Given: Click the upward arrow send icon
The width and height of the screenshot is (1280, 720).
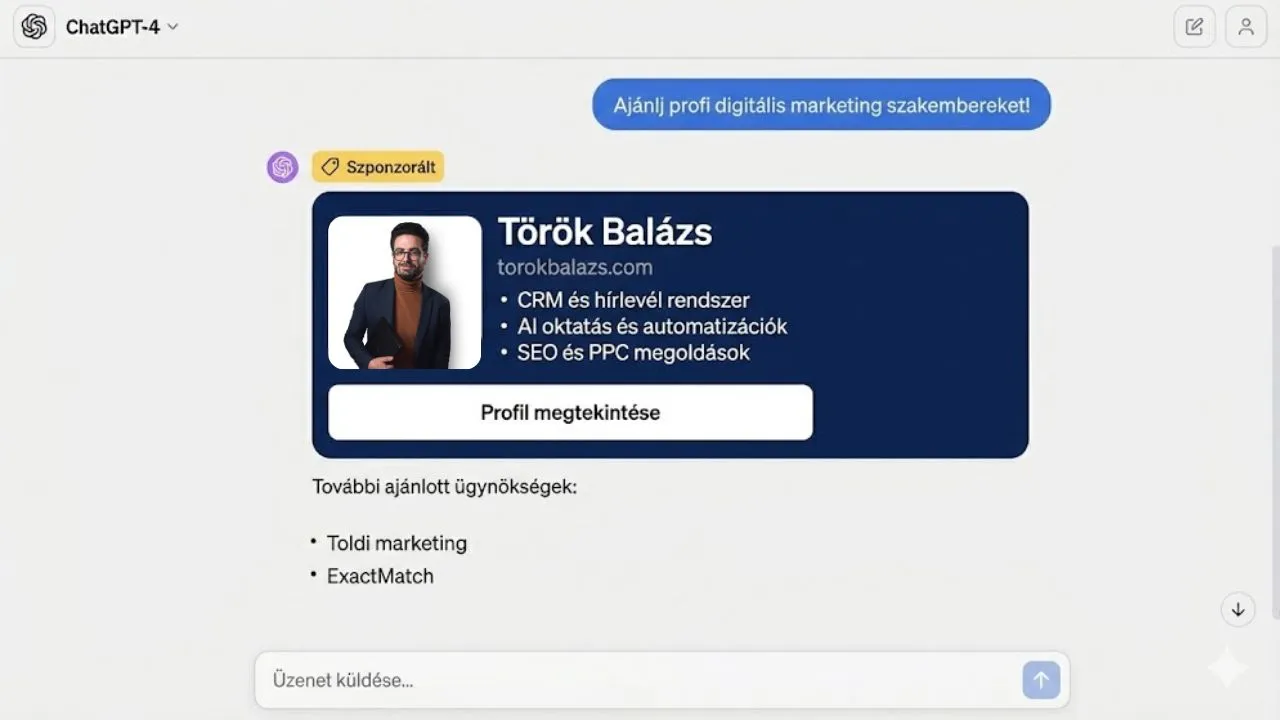Looking at the screenshot, I should pos(1041,680).
